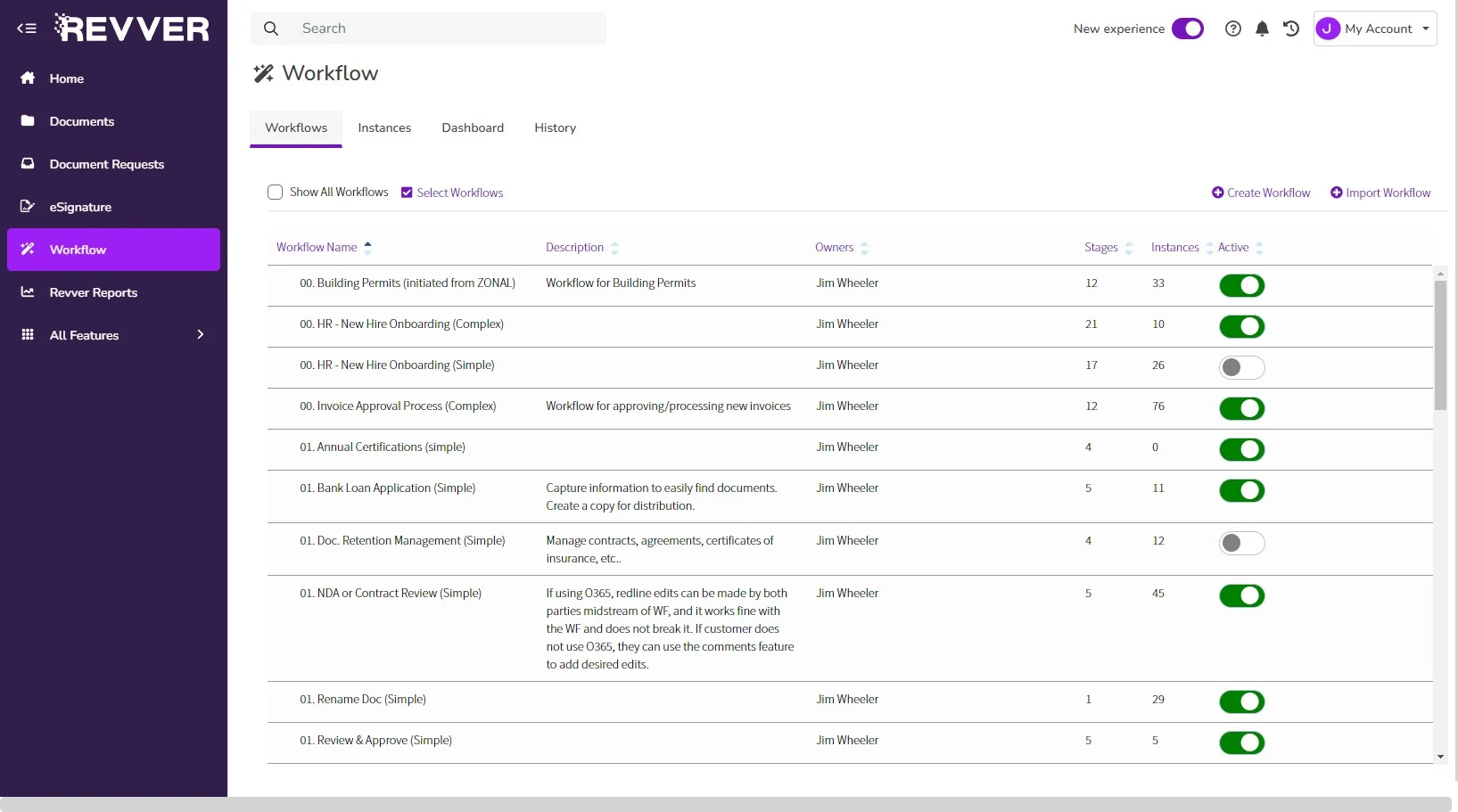1458x812 pixels.
Task: Click the page horizontal scrollbar
Action: coord(726,804)
